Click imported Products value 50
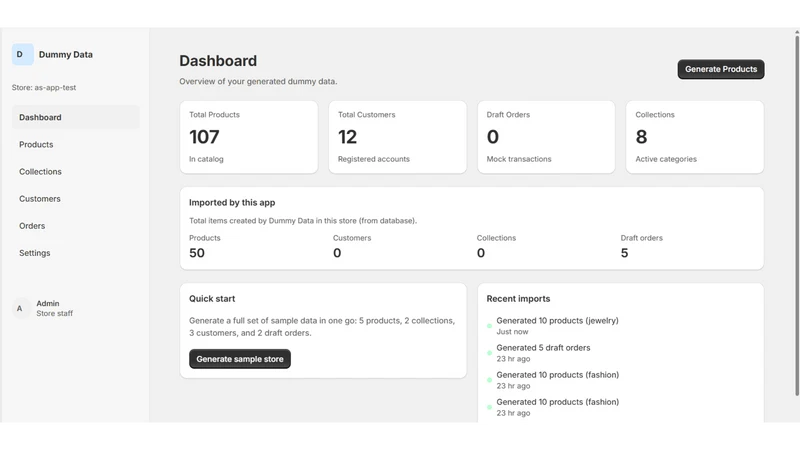800x450 pixels. tap(197, 253)
